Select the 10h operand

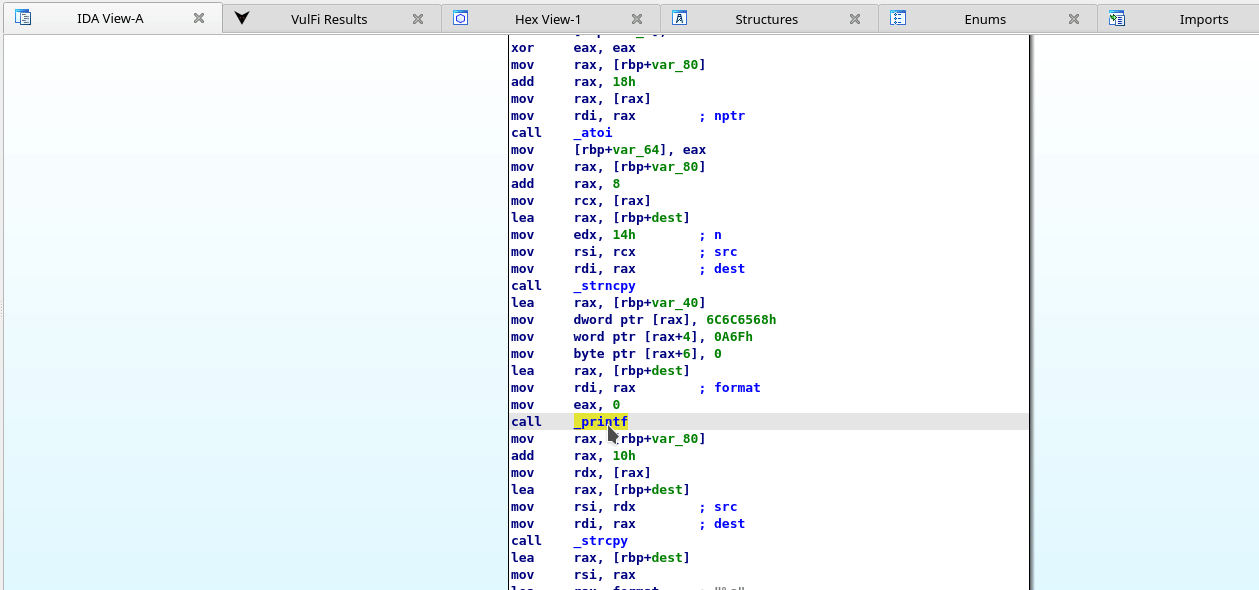click(624, 456)
